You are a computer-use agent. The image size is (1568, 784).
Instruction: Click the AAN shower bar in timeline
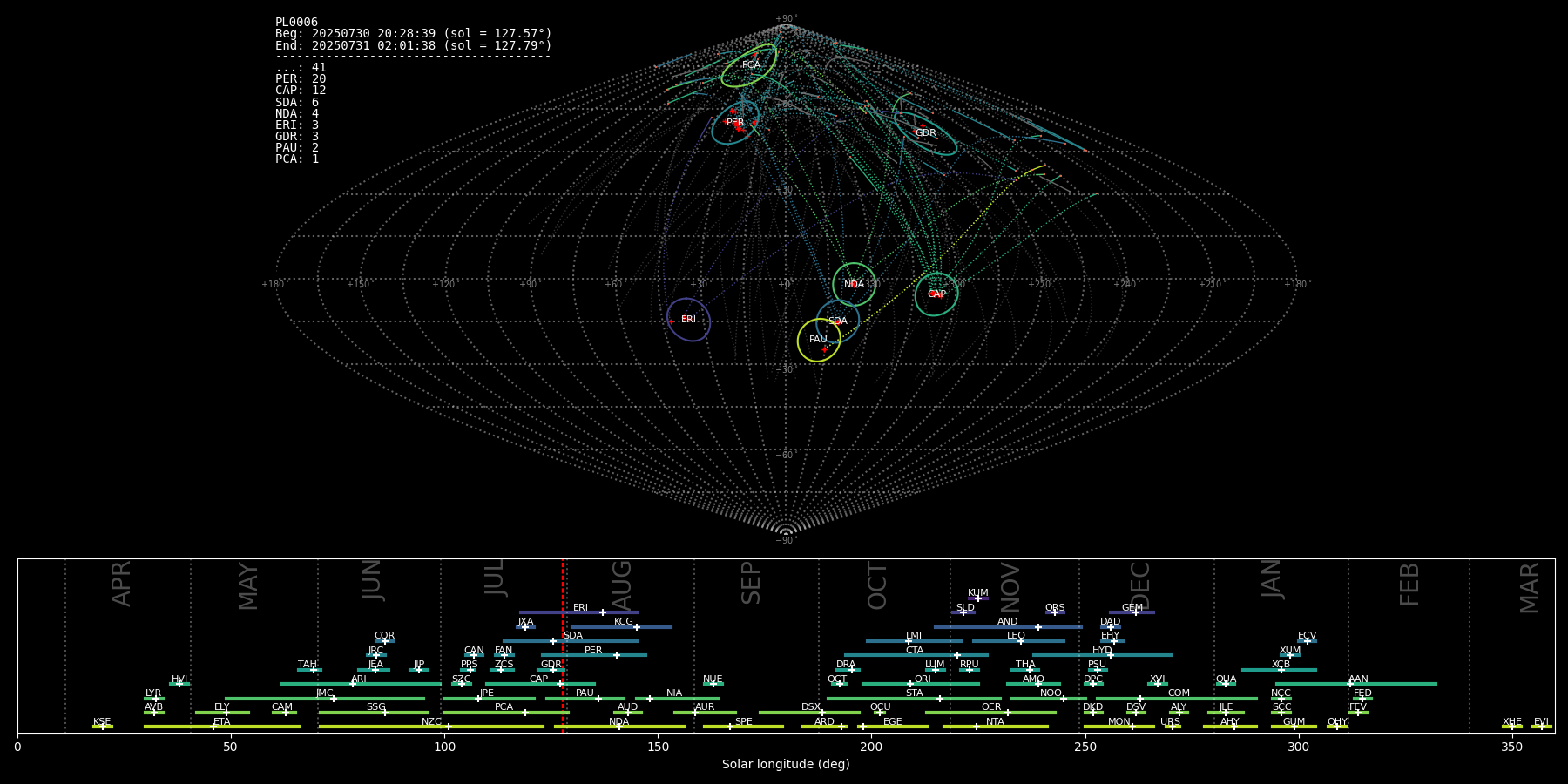click(x=1356, y=684)
